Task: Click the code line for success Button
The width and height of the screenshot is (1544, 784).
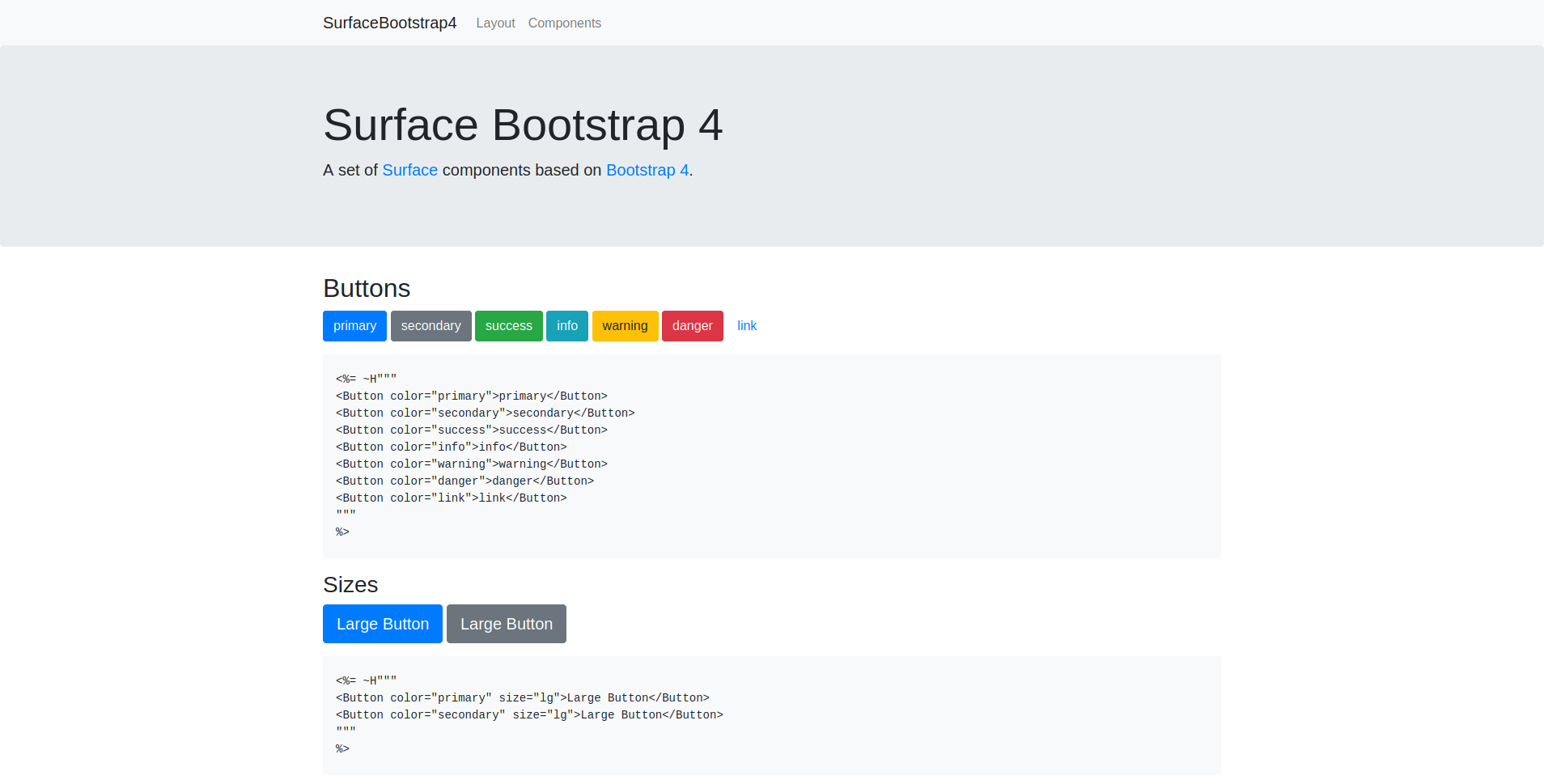Action: [x=472, y=430]
